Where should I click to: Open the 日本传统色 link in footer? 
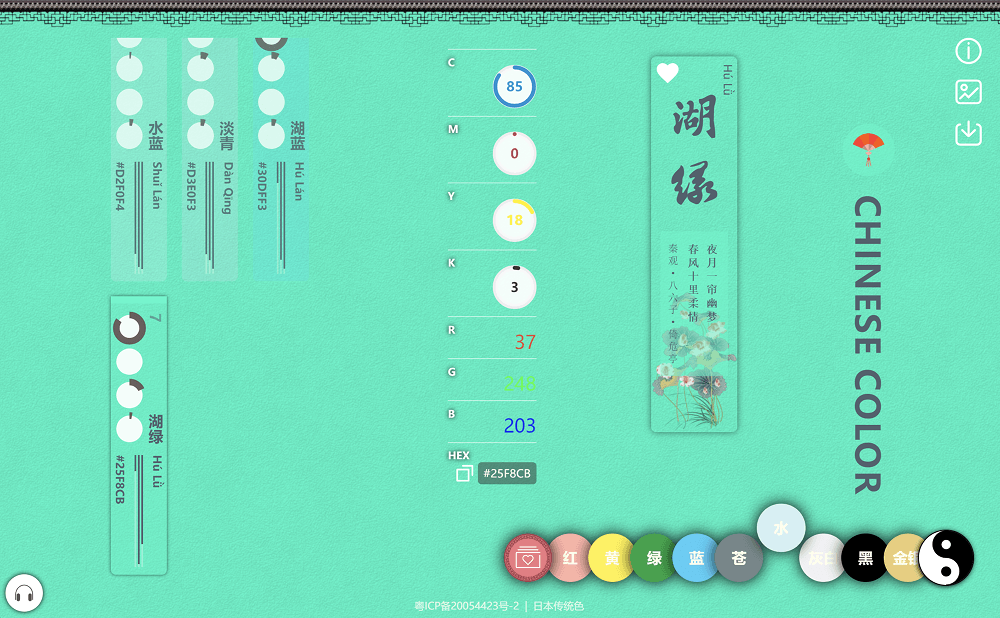coord(558,606)
